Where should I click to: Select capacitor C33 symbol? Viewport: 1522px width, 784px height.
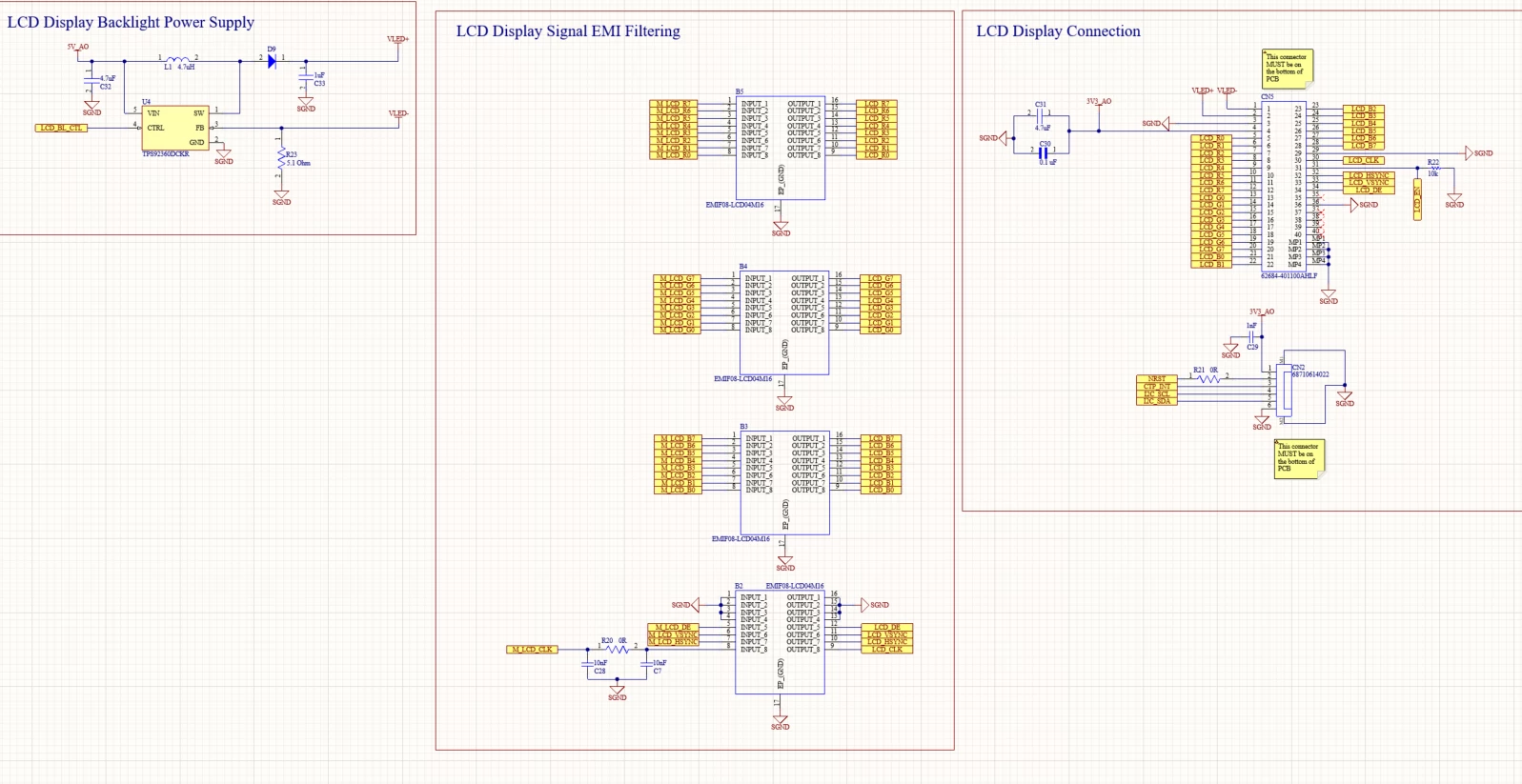pos(305,76)
